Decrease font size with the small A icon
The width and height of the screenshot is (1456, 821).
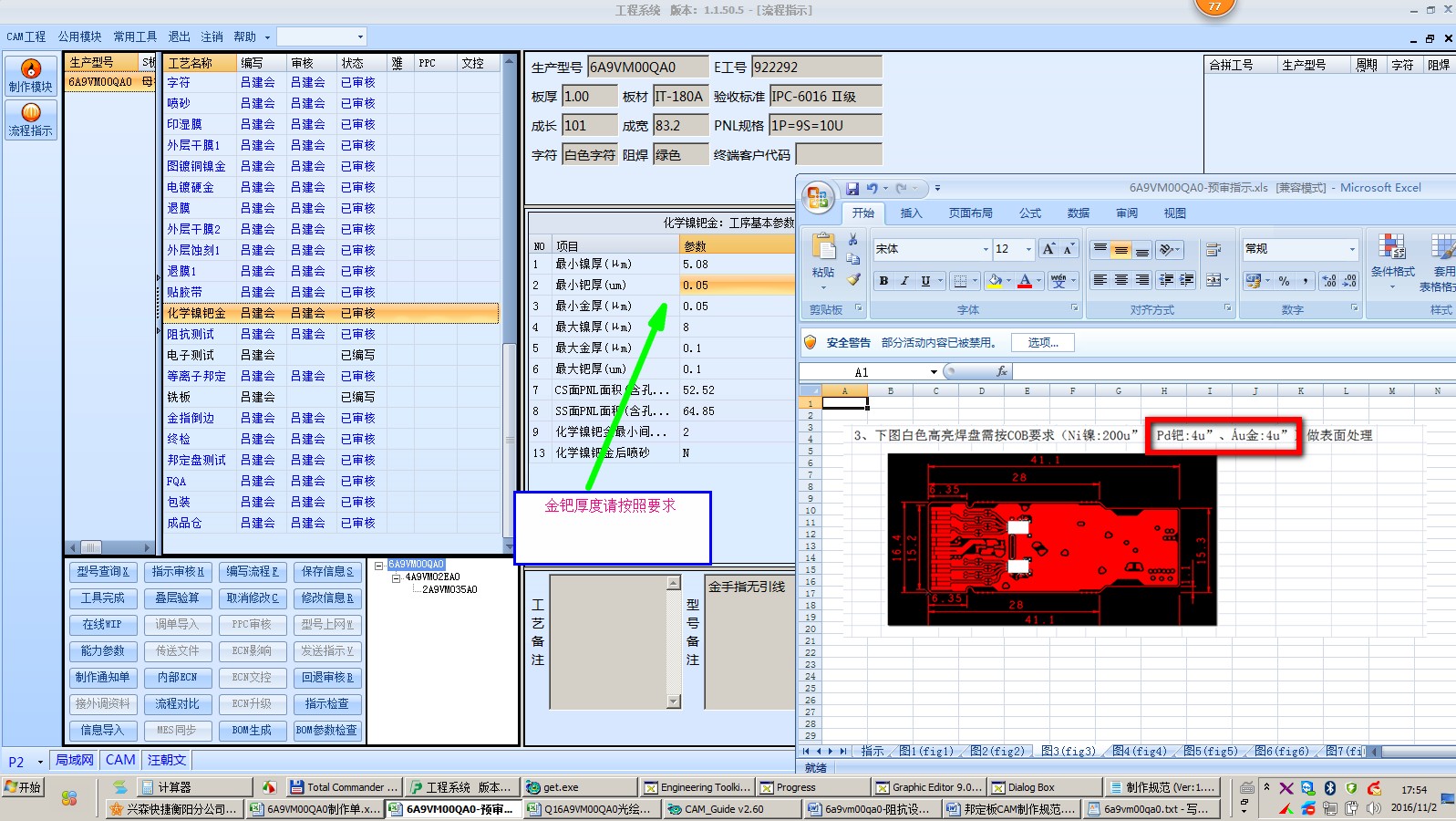pyautogui.click(x=1069, y=249)
